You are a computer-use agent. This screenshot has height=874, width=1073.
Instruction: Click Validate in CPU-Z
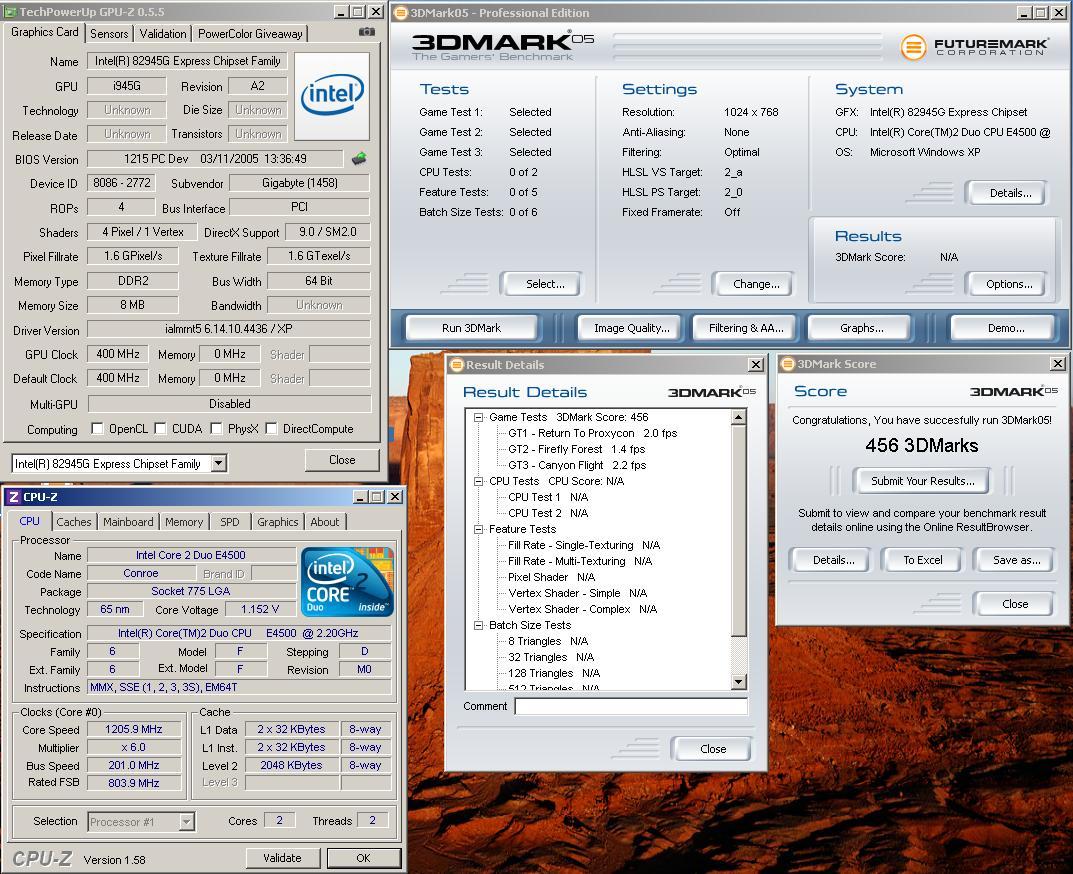[x=282, y=858]
